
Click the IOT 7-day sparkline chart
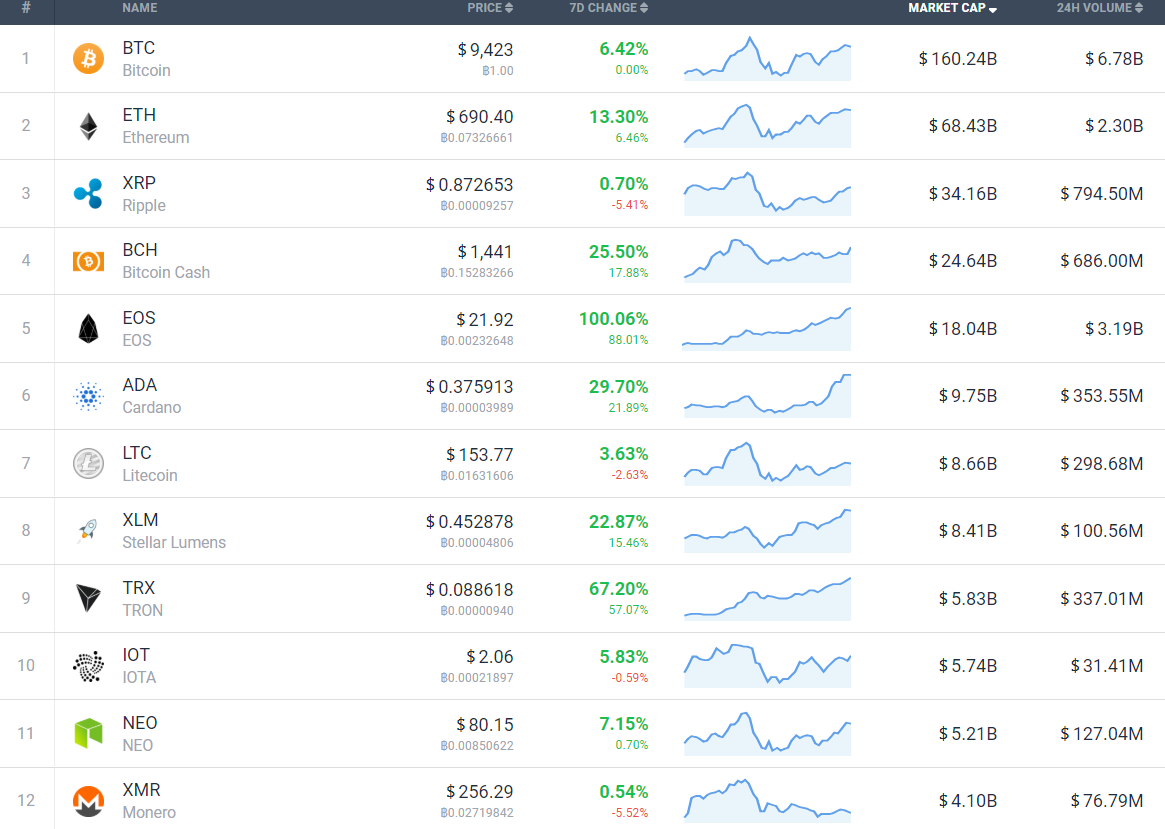coord(767,666)
